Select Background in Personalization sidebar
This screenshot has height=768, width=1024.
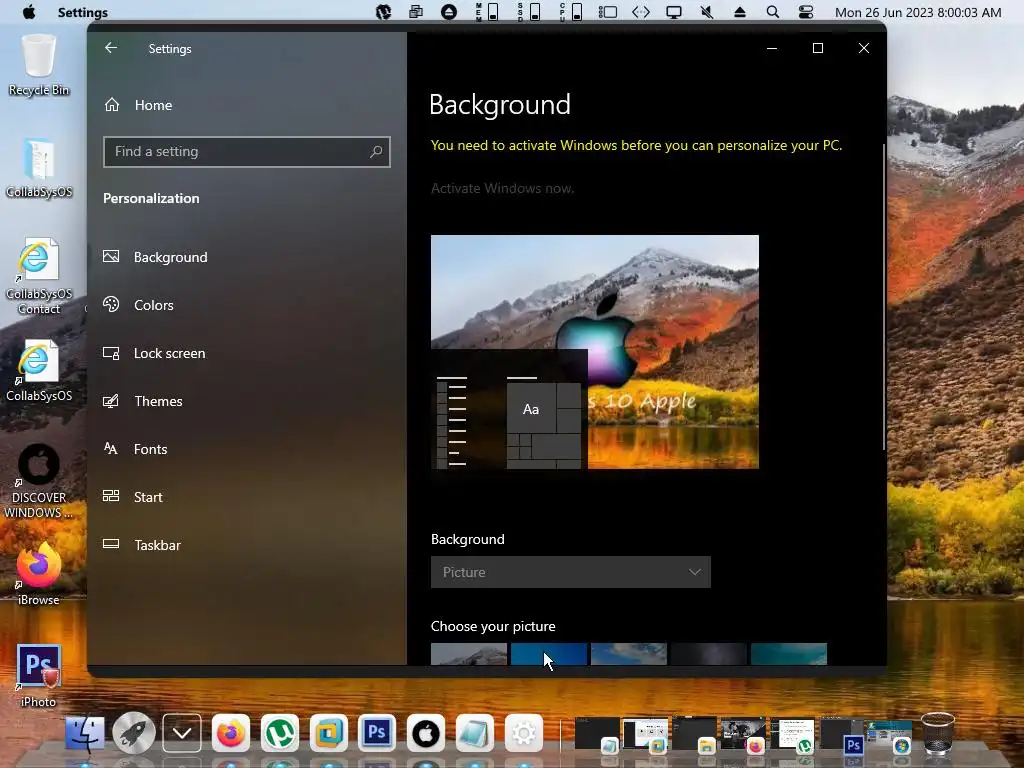pyautogui.click(x=155, y=257)
